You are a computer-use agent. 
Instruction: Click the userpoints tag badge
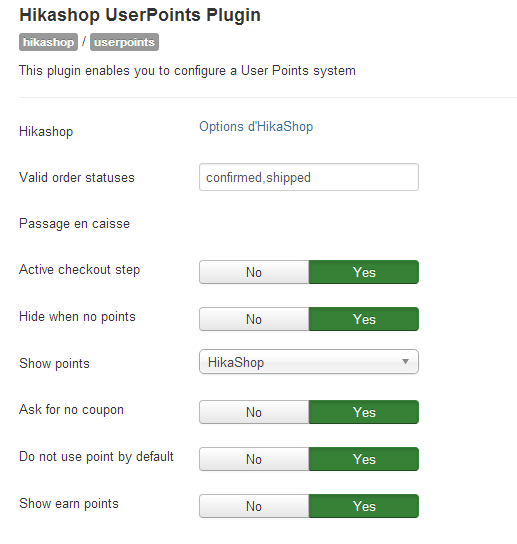point(124,42)
